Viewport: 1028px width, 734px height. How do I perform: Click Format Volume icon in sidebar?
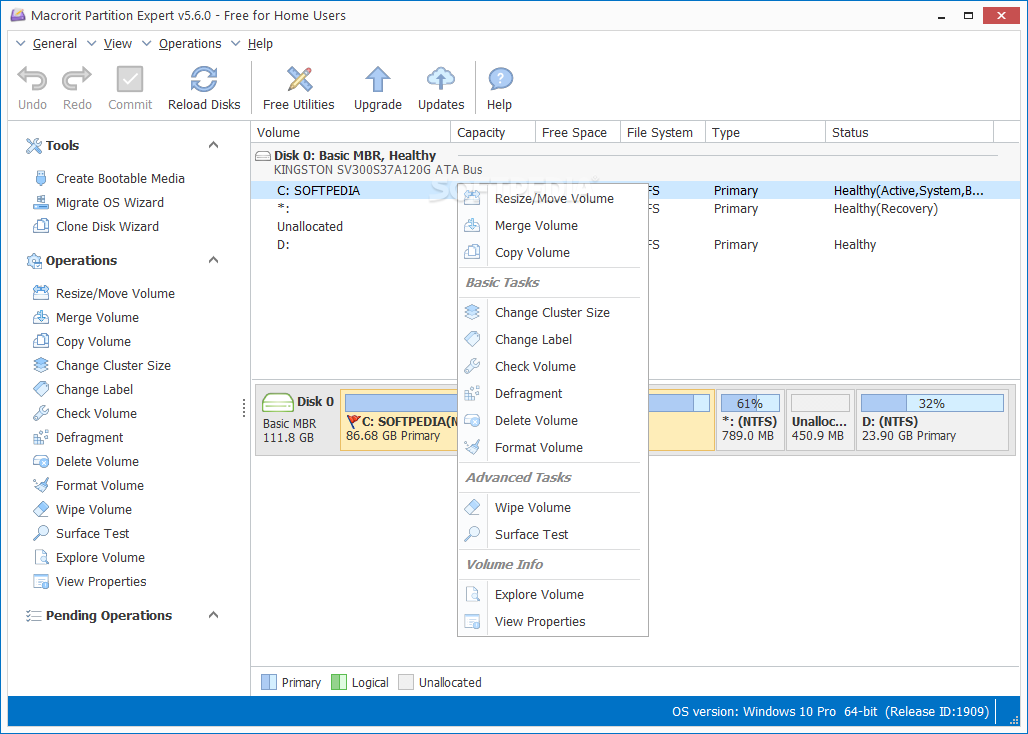(x=41, y=486)
